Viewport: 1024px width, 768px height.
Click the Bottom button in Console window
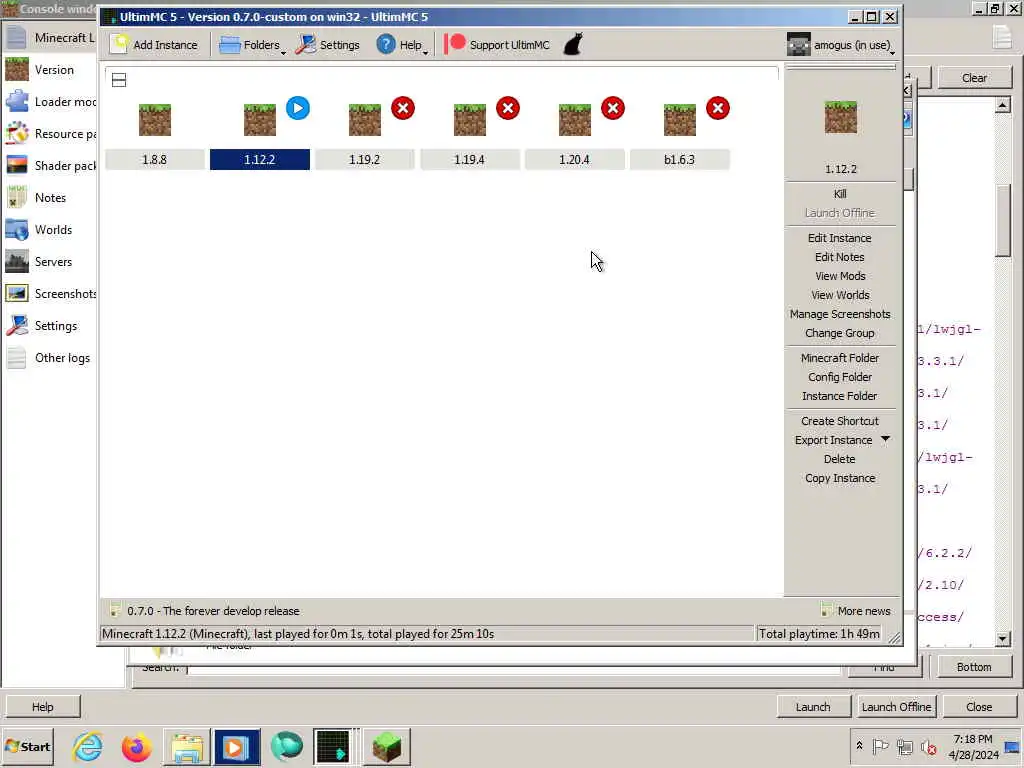pyautogui.click(x=974, y=667)
